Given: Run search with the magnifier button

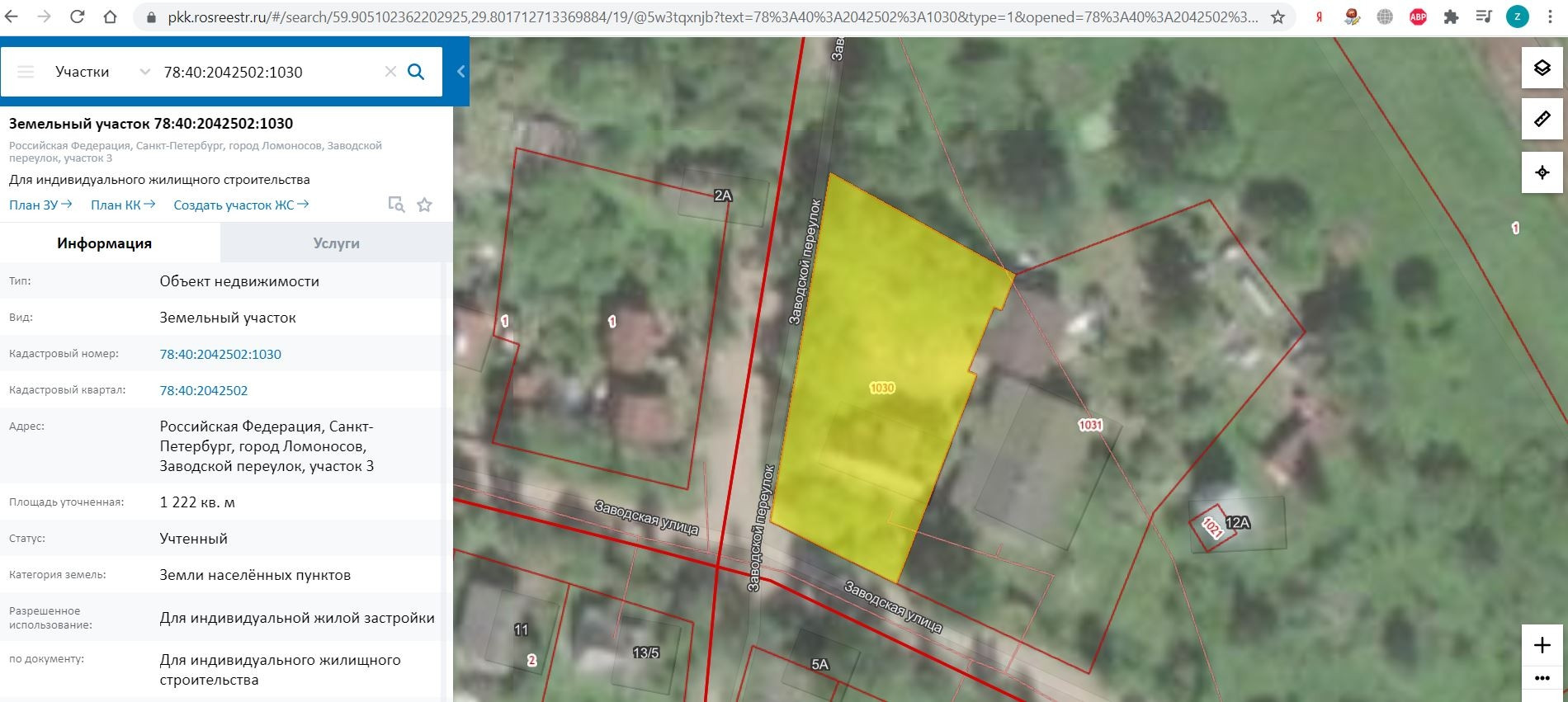Looking at the screenshot, I should click(x=417, y=72).
